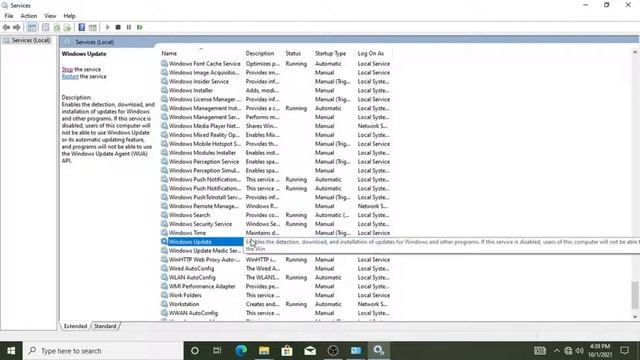Open the blue Help toolbar icon

pos(82,27)
